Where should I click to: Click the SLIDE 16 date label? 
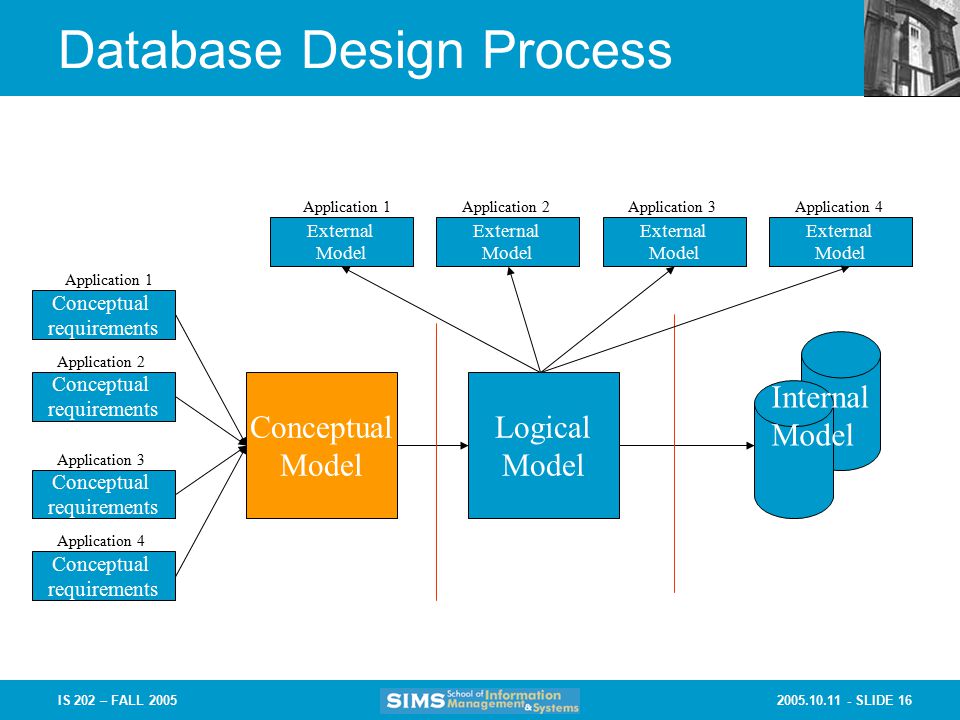pyautogui.click(x=844, y=700)
